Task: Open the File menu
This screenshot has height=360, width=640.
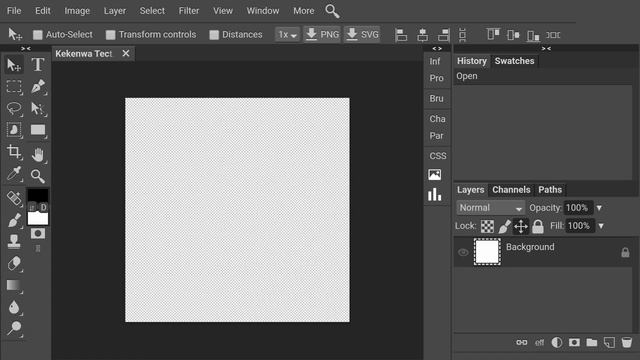Action: point(14,11)
